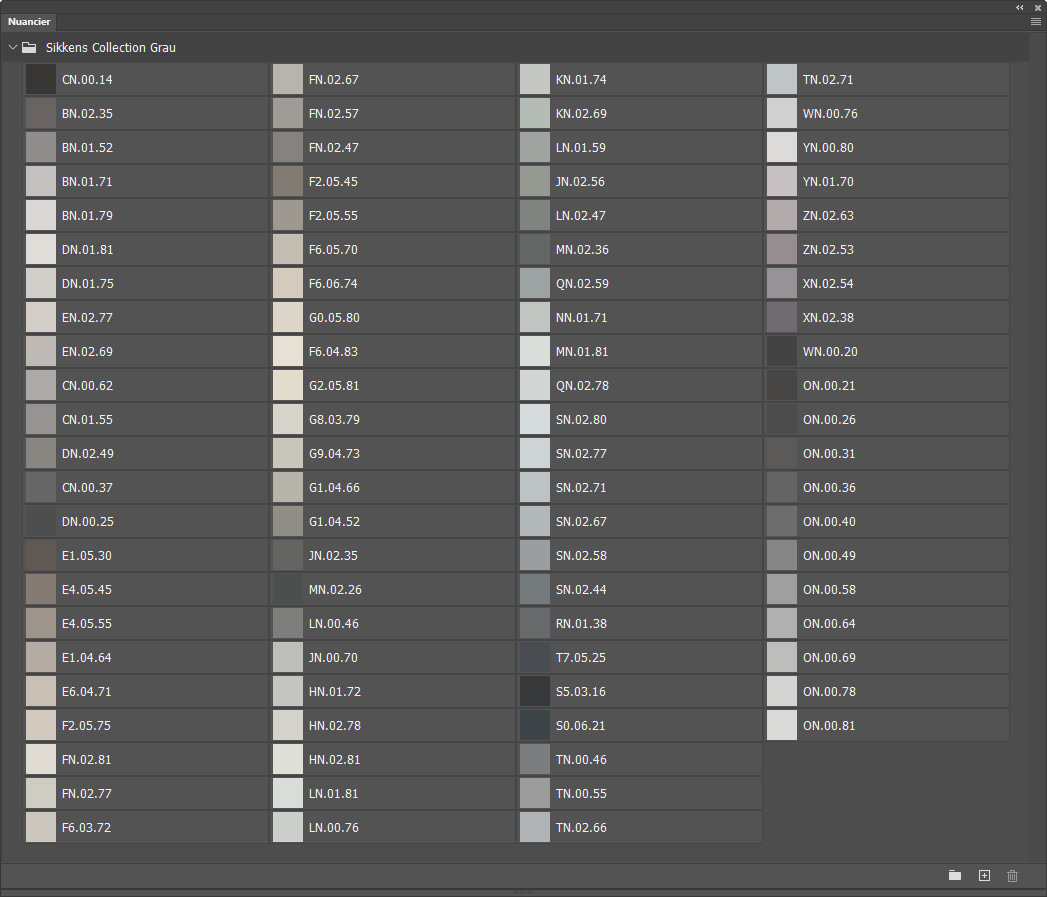
Task: Click the label DN.00.25
Action: [87, 522]
